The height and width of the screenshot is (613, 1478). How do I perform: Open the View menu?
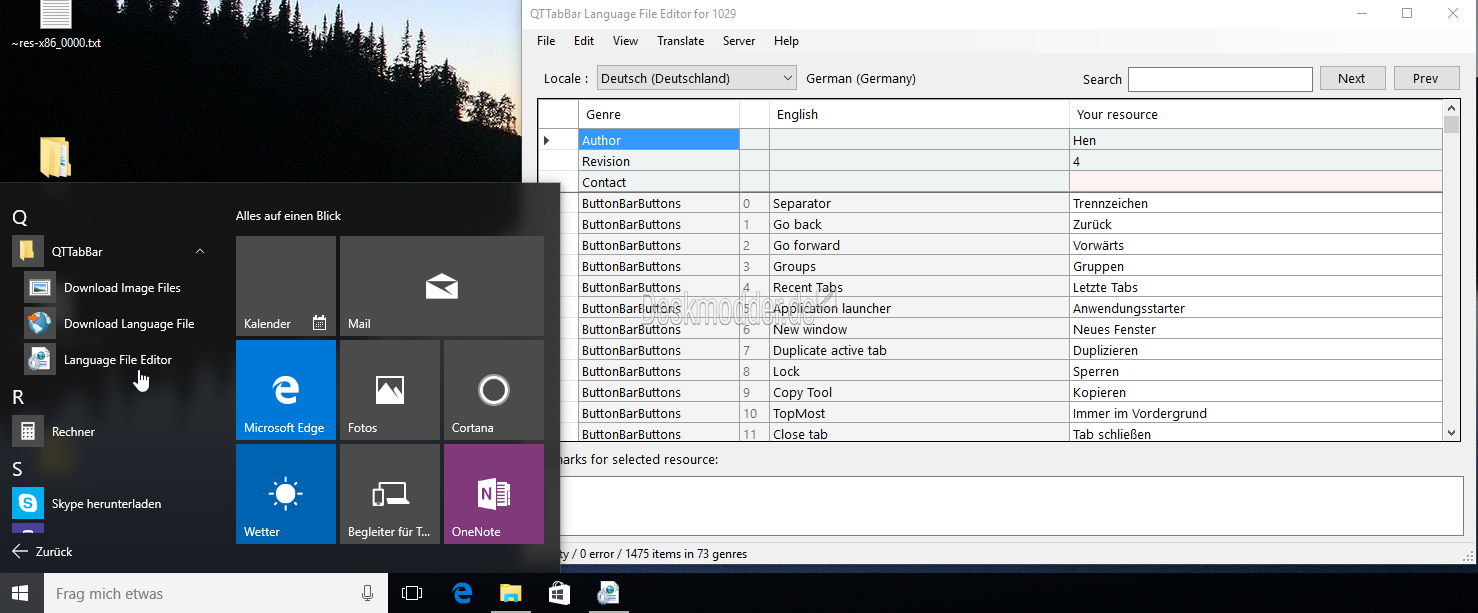point(625,41)
